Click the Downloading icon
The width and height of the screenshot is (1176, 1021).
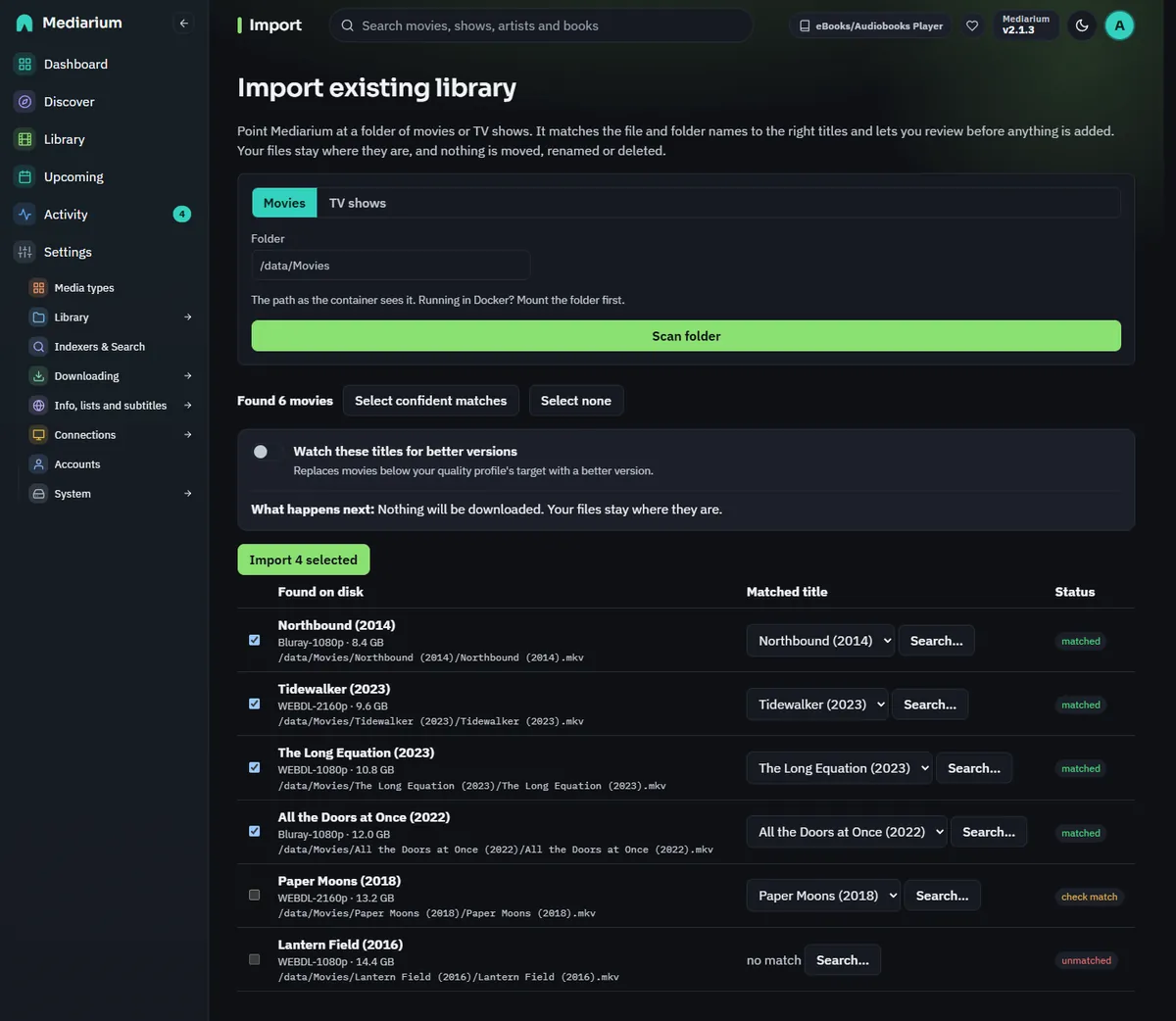pos(38,376)
